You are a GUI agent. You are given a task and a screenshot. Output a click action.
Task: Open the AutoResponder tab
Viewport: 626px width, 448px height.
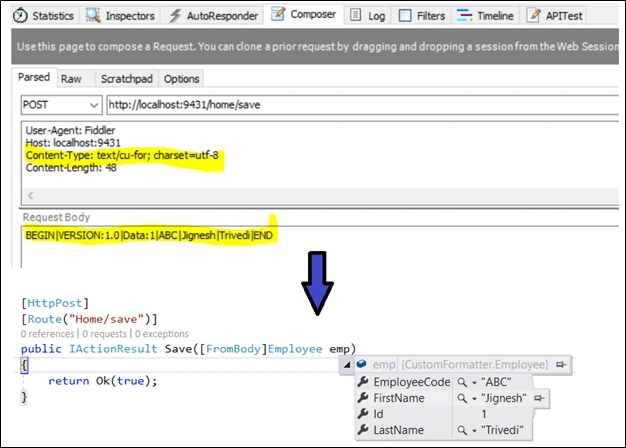(213, 16)
